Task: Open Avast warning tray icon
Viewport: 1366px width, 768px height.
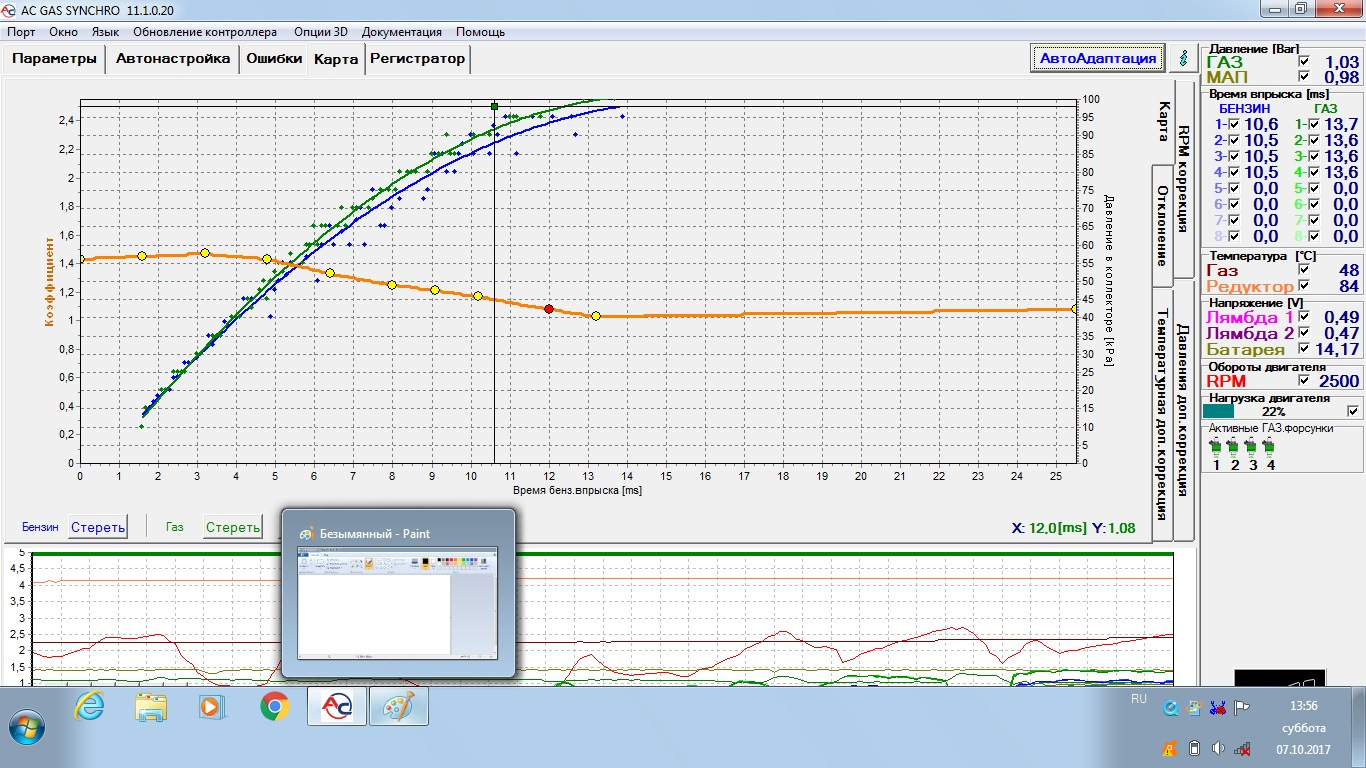Action: [x=1169, y=748]
